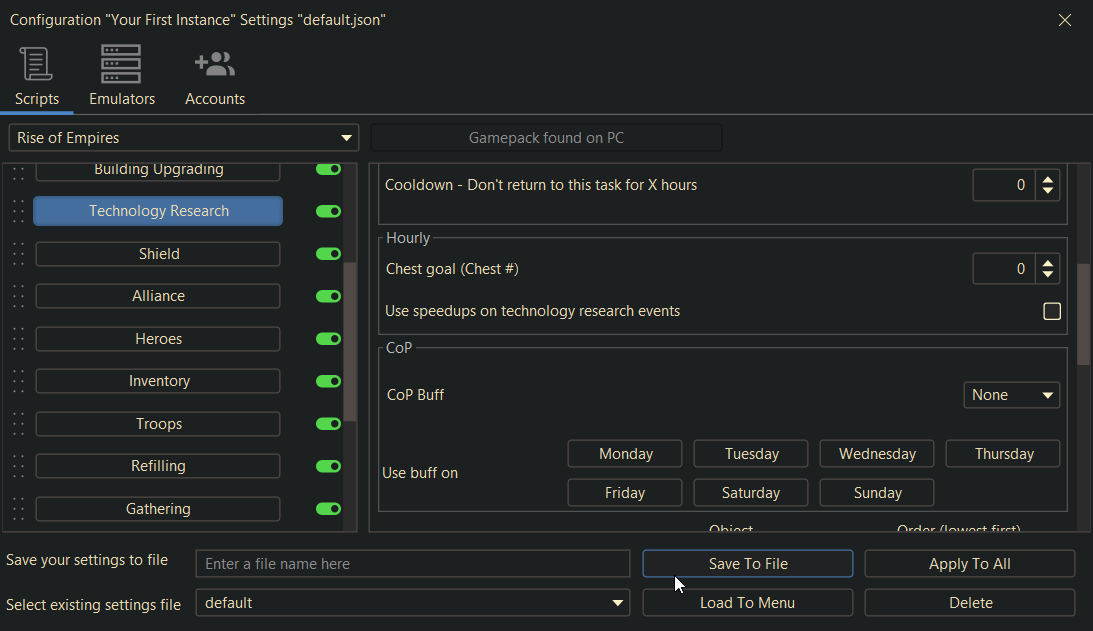Select Sunday for buff use
Screen dimensions: 1093x631
[x=877, y=493]
